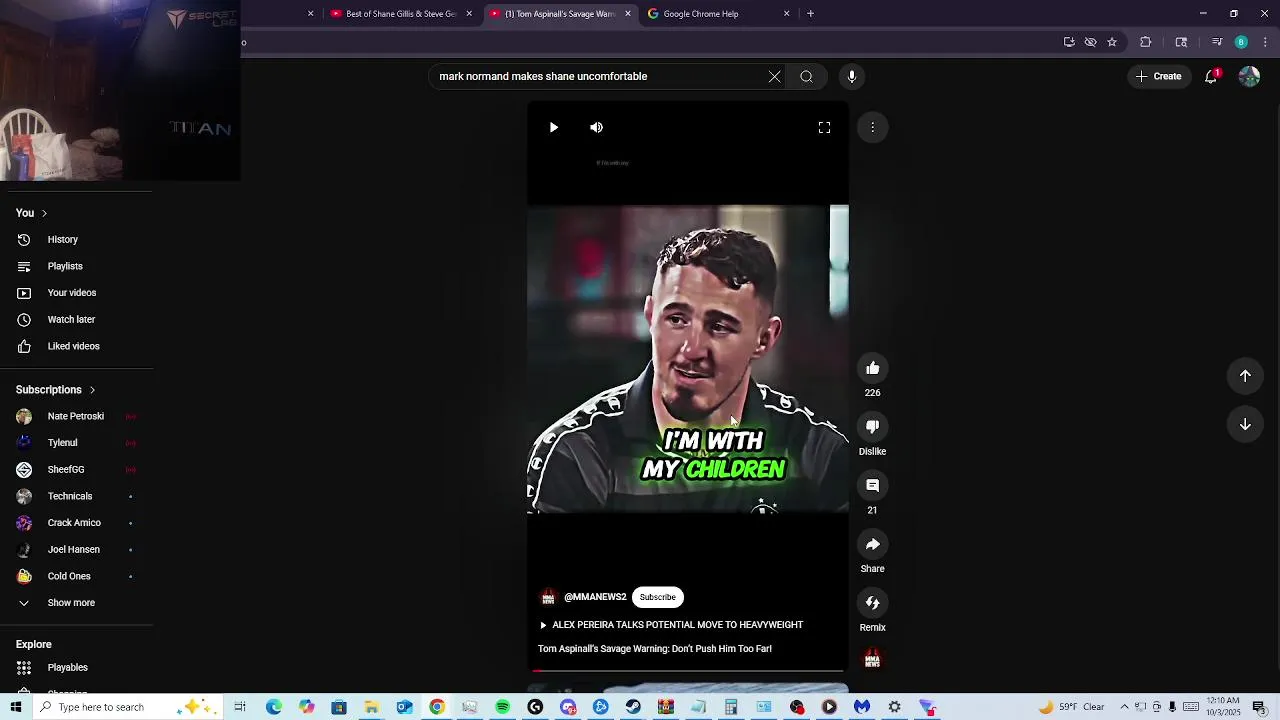Open the comments with 21 replies

click(873, 485)
